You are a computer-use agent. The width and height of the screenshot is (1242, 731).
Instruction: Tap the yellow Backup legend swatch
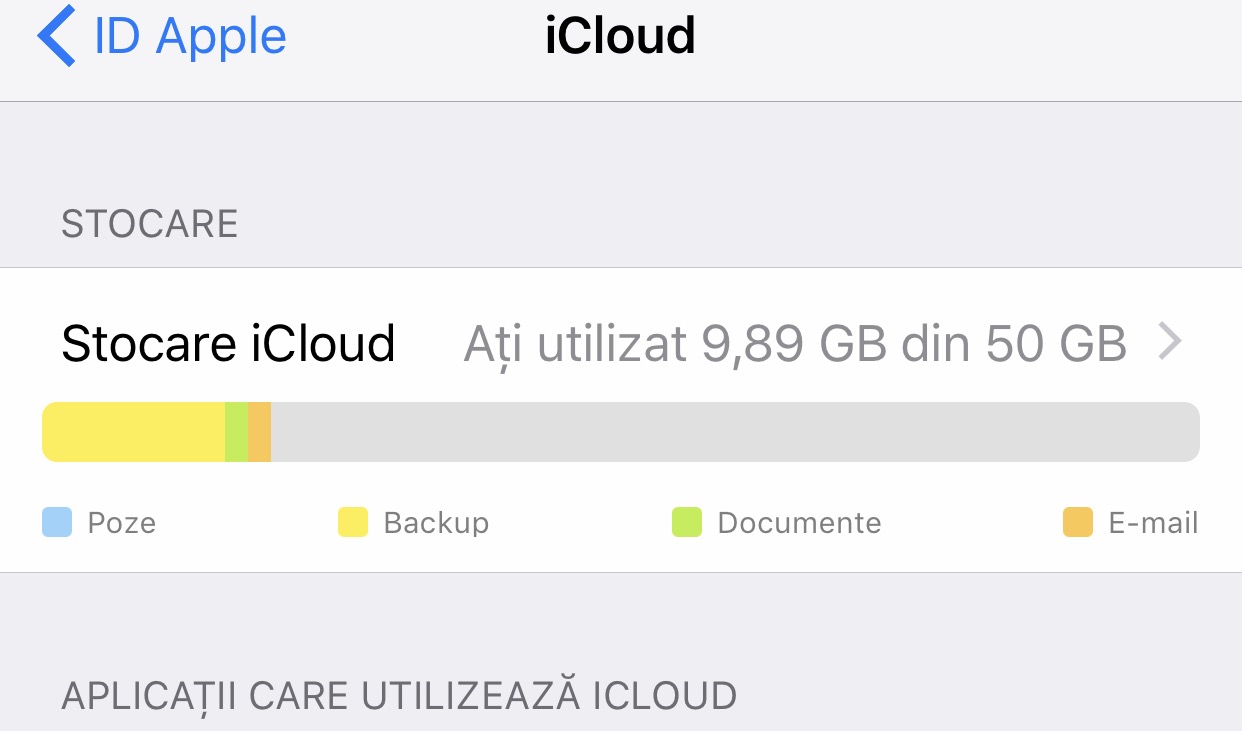pyautogui.click(x=353, y=522)
